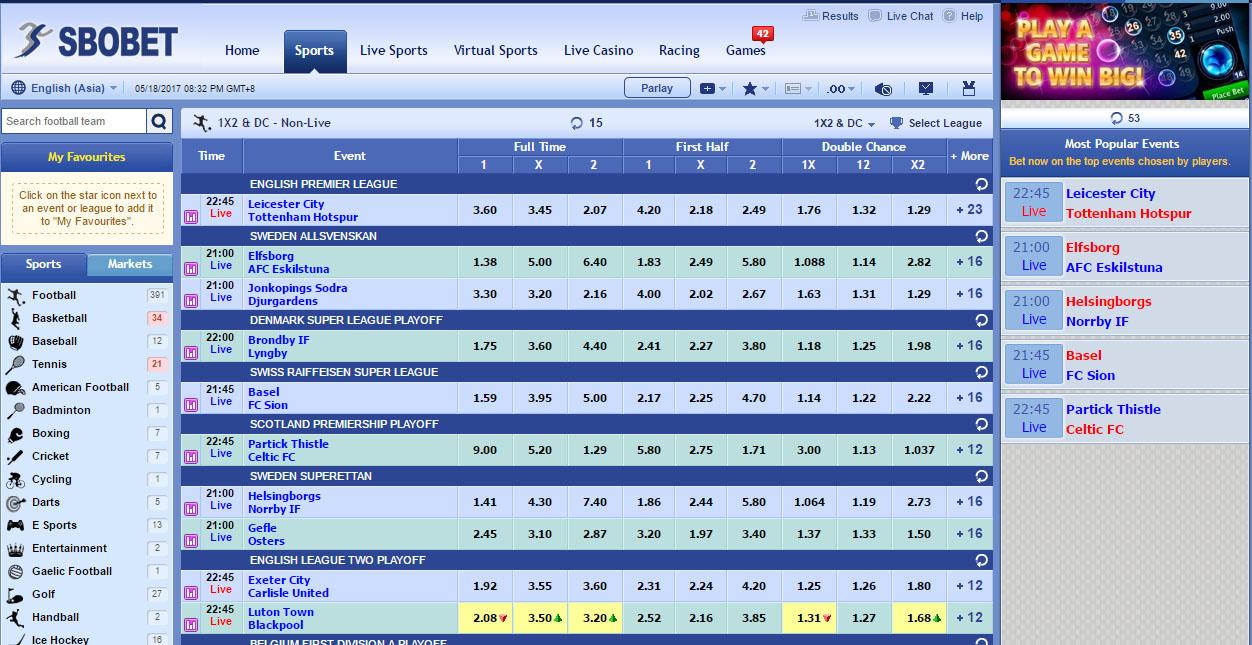Refresh Sweden Superettan section
The width and height of the screenshot is (1252, 645).
[981, 476]
